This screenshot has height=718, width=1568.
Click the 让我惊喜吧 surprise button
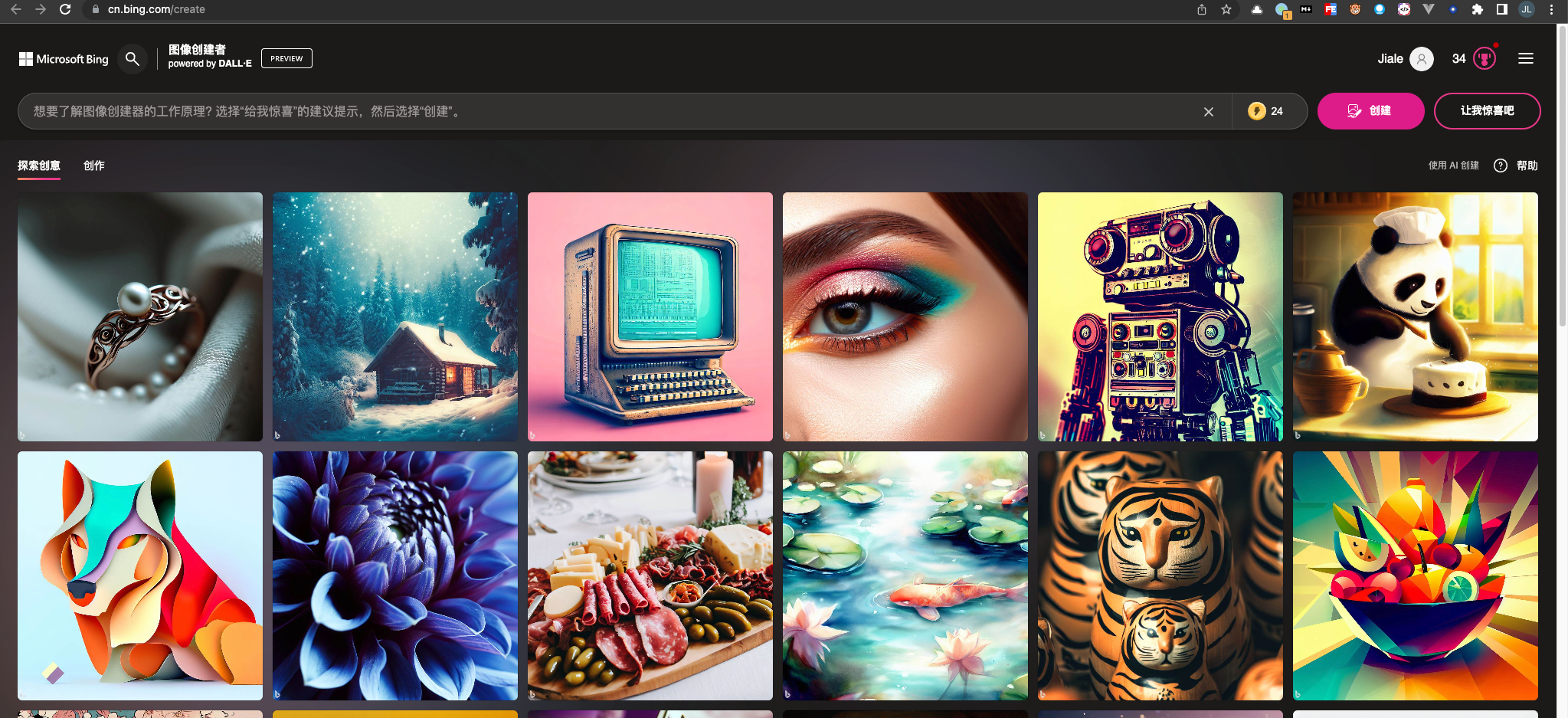click(1487, 111)
